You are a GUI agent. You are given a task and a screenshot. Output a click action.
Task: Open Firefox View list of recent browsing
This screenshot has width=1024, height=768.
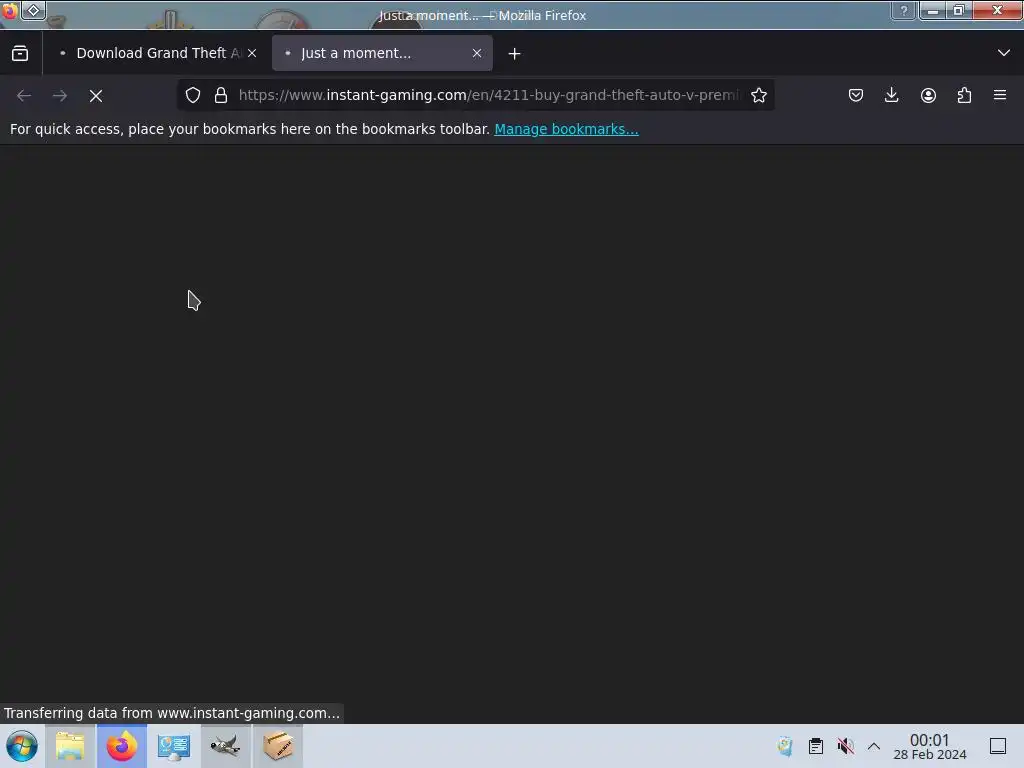[x=20, y=53]
